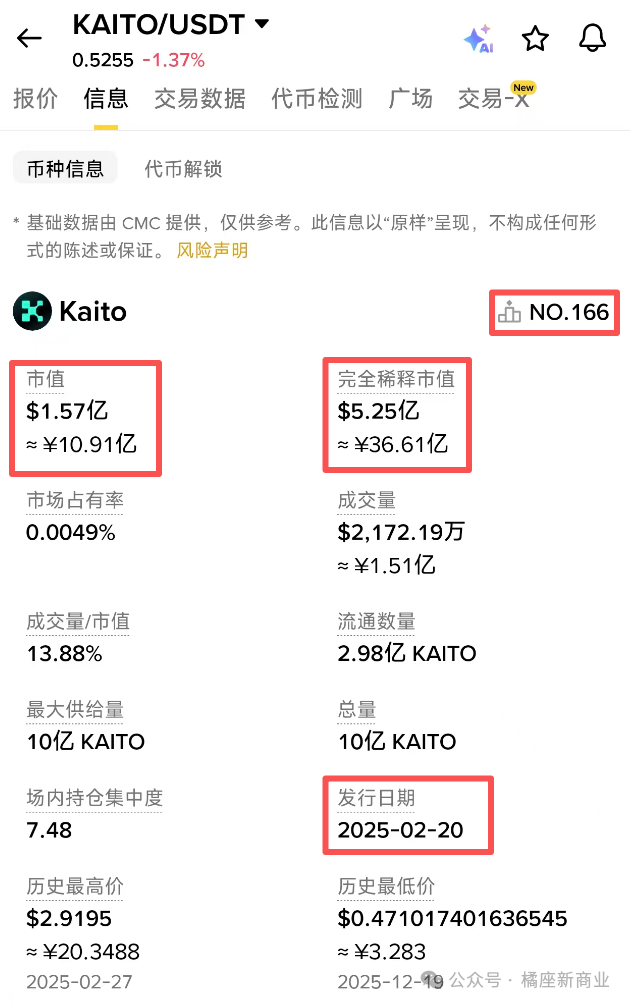Tap the 市值 label for explanation
This screenshot has width=630, height=1005.
[x=46, y=379]
